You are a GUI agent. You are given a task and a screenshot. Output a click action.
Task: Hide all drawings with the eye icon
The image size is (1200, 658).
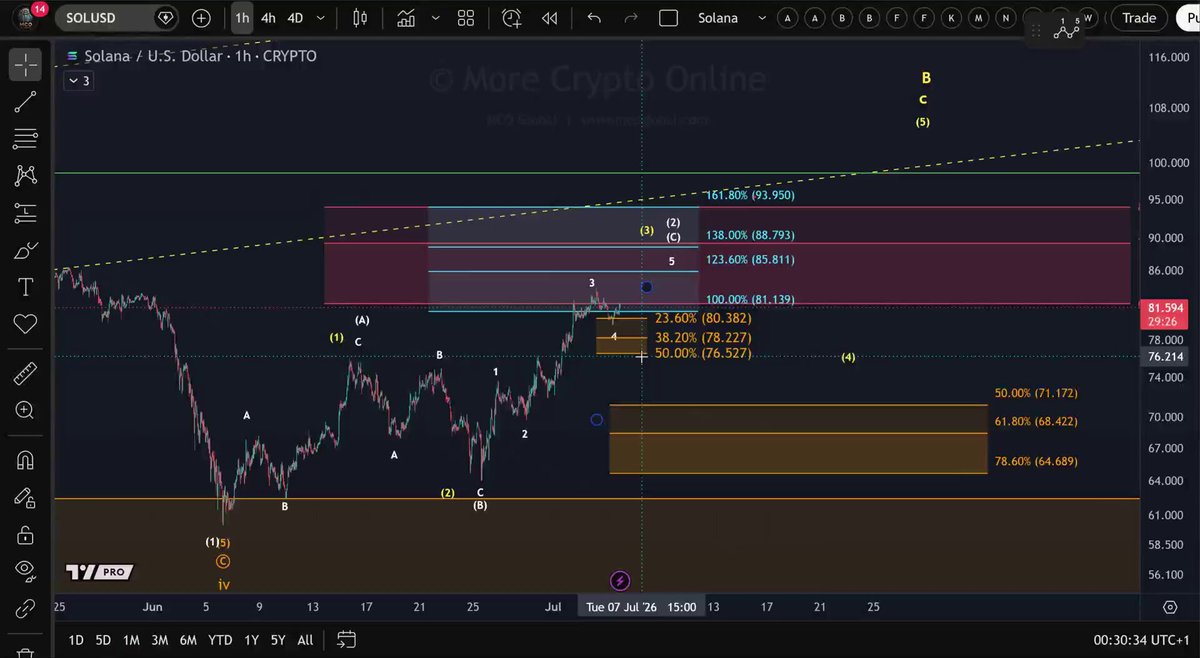[26, 570]
